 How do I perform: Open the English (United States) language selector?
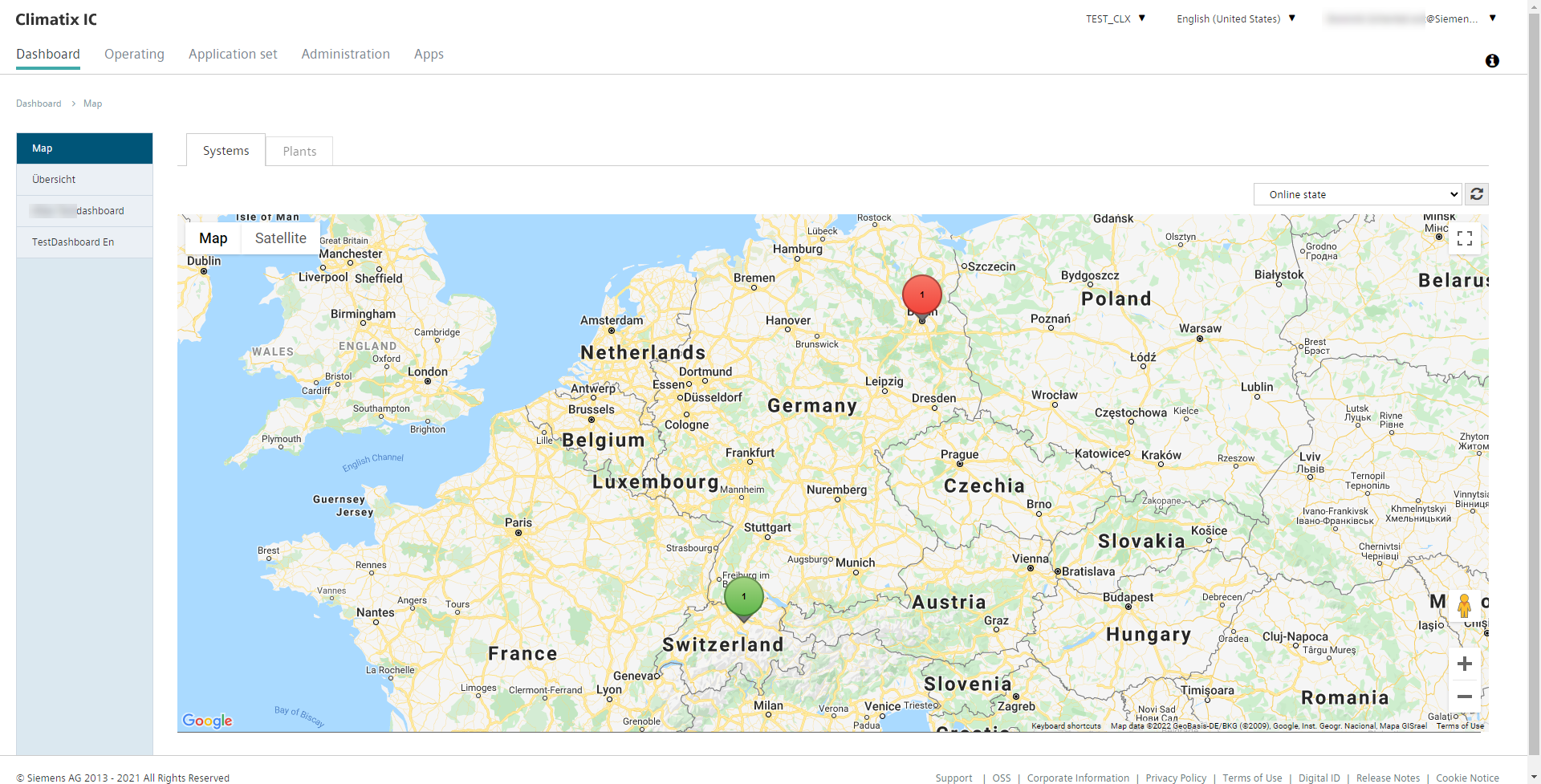point(1236,18)
